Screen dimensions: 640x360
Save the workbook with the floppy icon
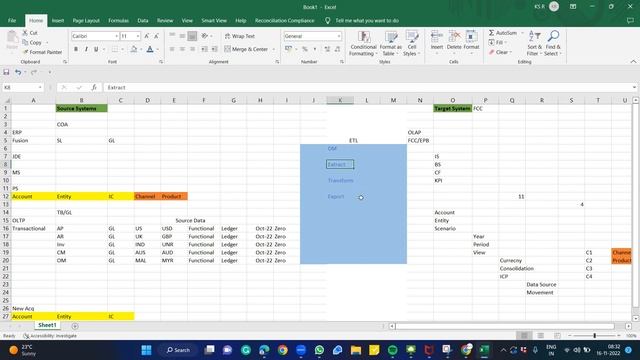click(6, 72)
